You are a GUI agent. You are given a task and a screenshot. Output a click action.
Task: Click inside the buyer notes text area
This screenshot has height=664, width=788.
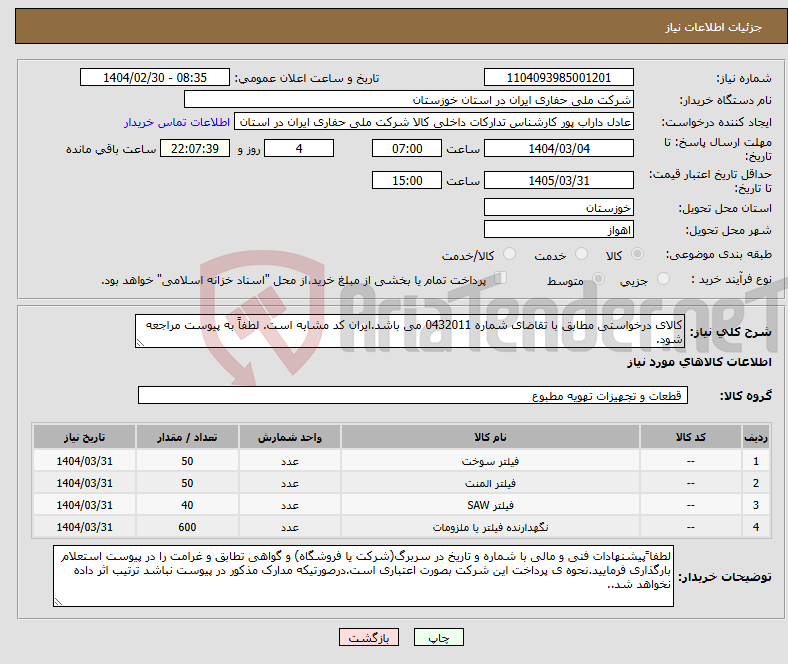point(364,577)
